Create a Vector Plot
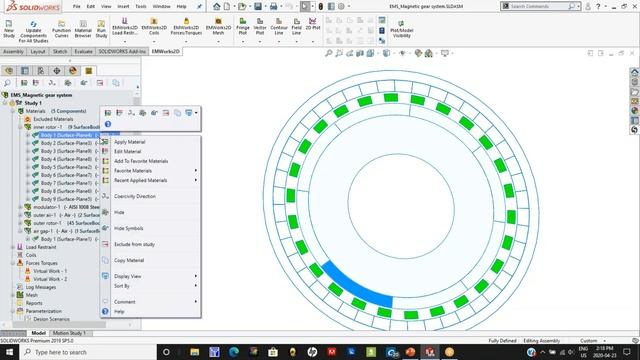Screen dimensions: 640x360 (x=260, y=26)
